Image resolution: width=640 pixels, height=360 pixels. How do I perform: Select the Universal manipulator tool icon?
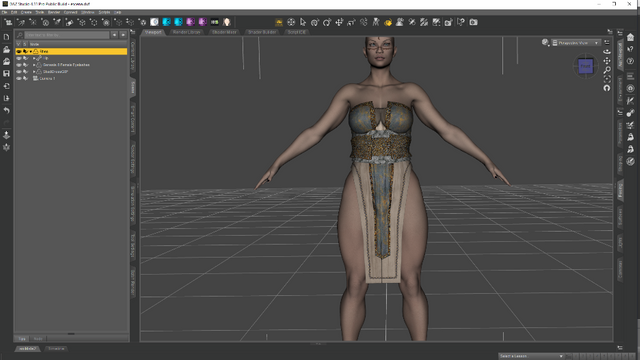click(x=291, y=22)
